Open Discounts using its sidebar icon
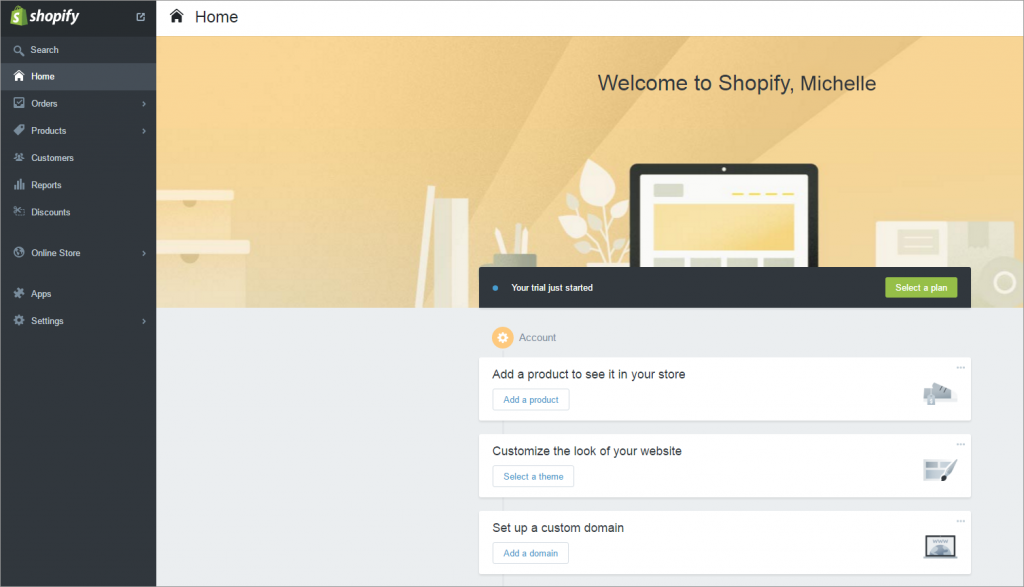Image resolution: width=1024 pixels, height=587 pixels. tap(18, 211)
